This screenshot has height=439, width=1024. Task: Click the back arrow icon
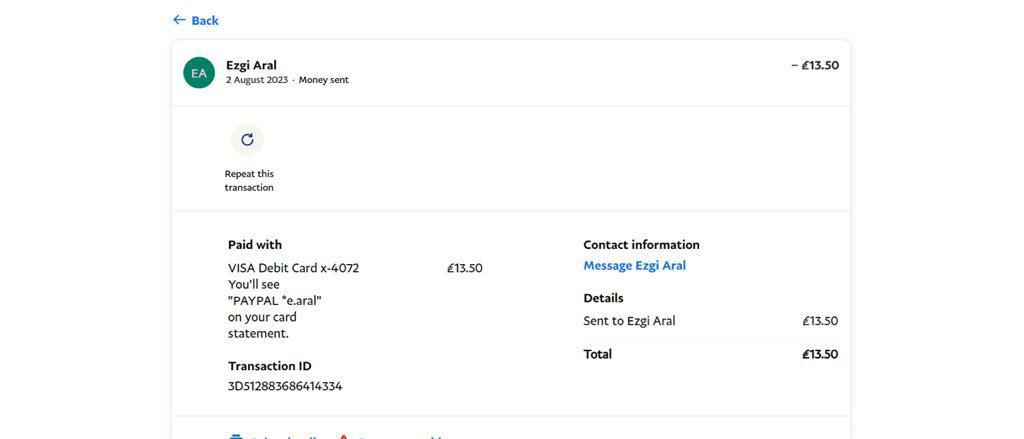pyautogui.click(x=179, y=20)
